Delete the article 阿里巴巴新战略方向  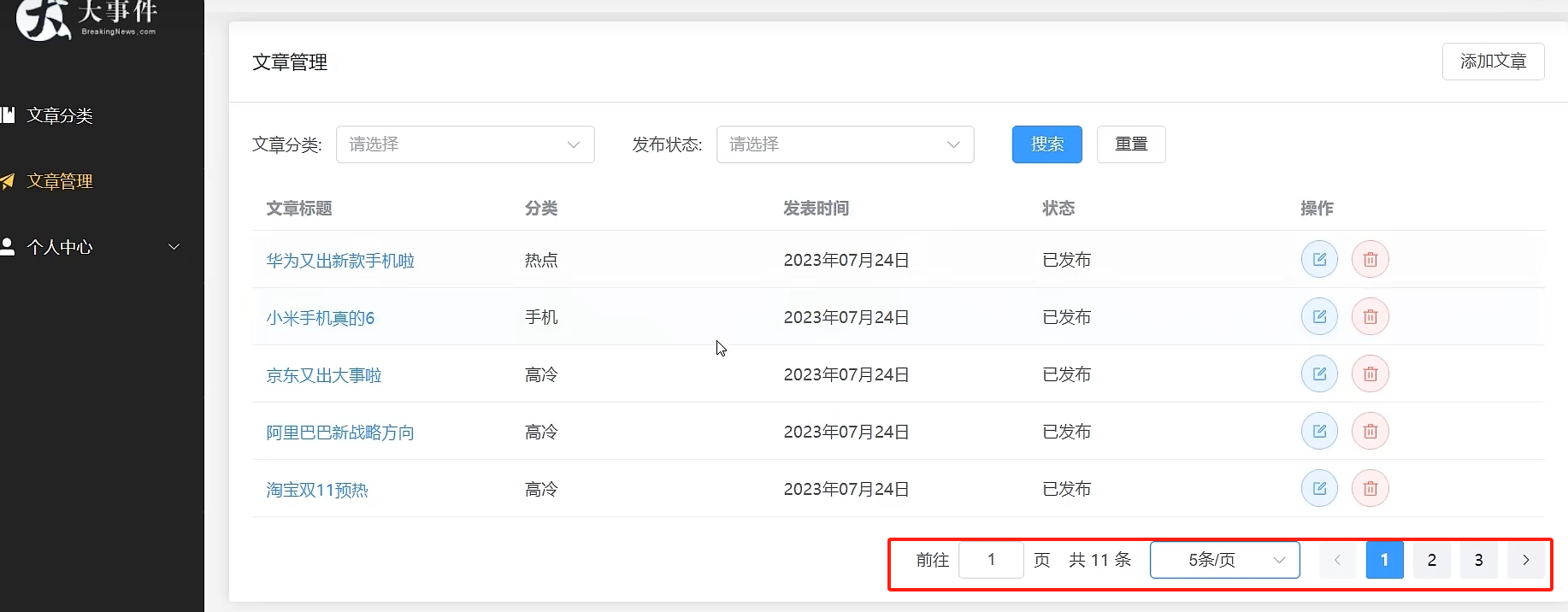coord(1371,431)
